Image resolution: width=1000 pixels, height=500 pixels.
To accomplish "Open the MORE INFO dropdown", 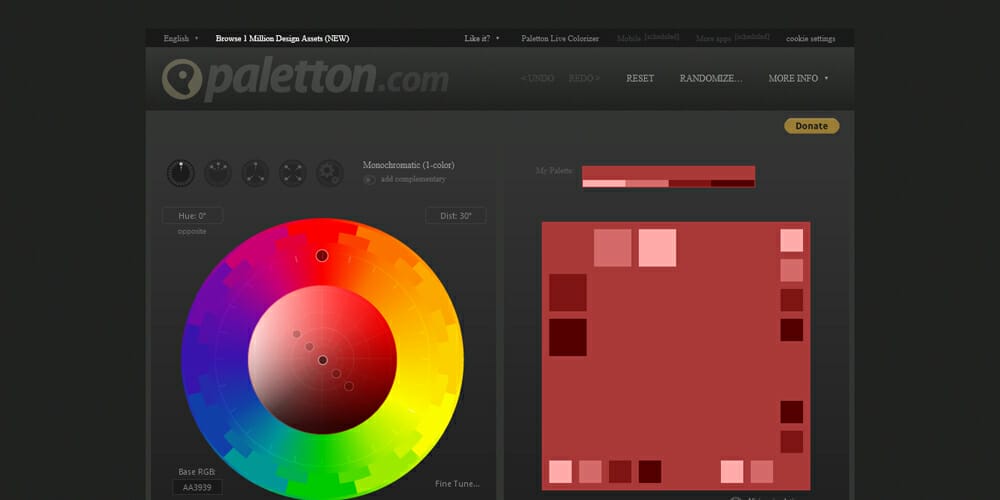I will 798,78.
